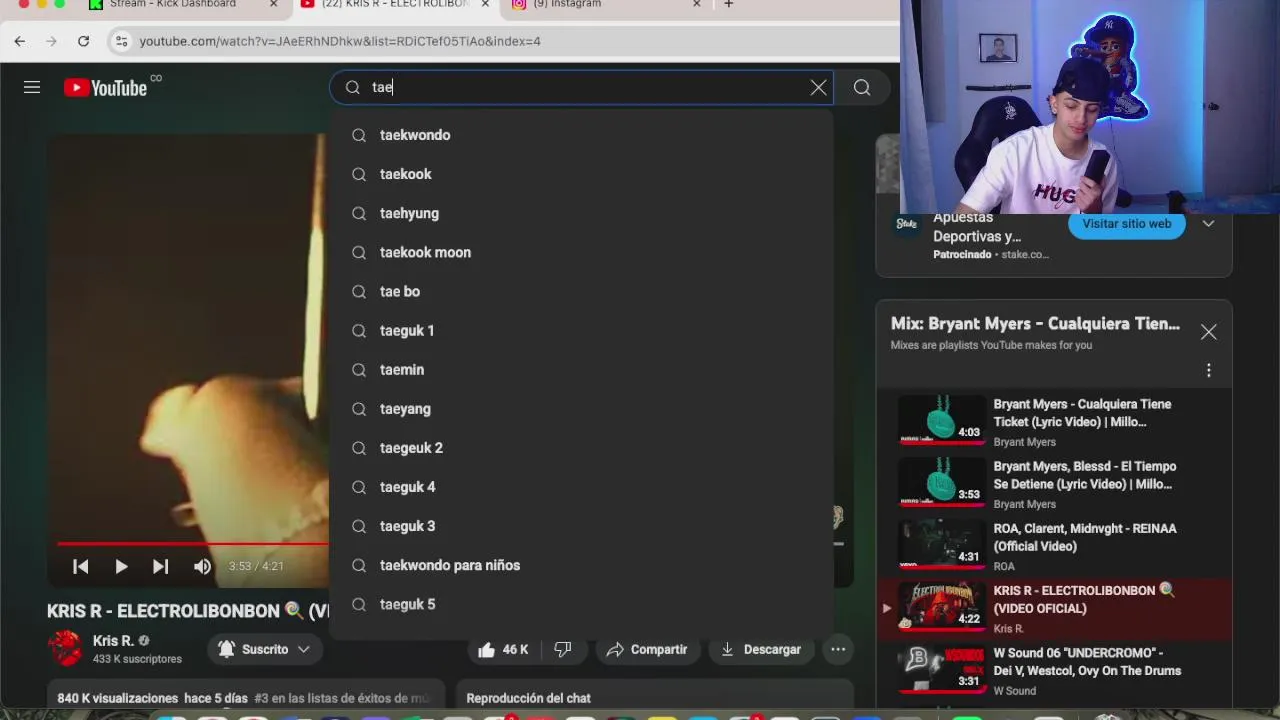Open Reproducción del chat panel
The image size is (1280, 720).
pyautogui.click(x=654, y=698)
